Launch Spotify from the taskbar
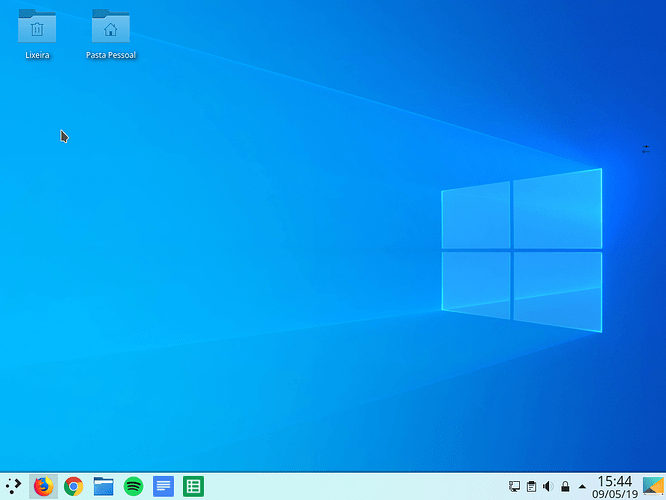The height and width of the screenshot is (500, 666). click(133, 486)
